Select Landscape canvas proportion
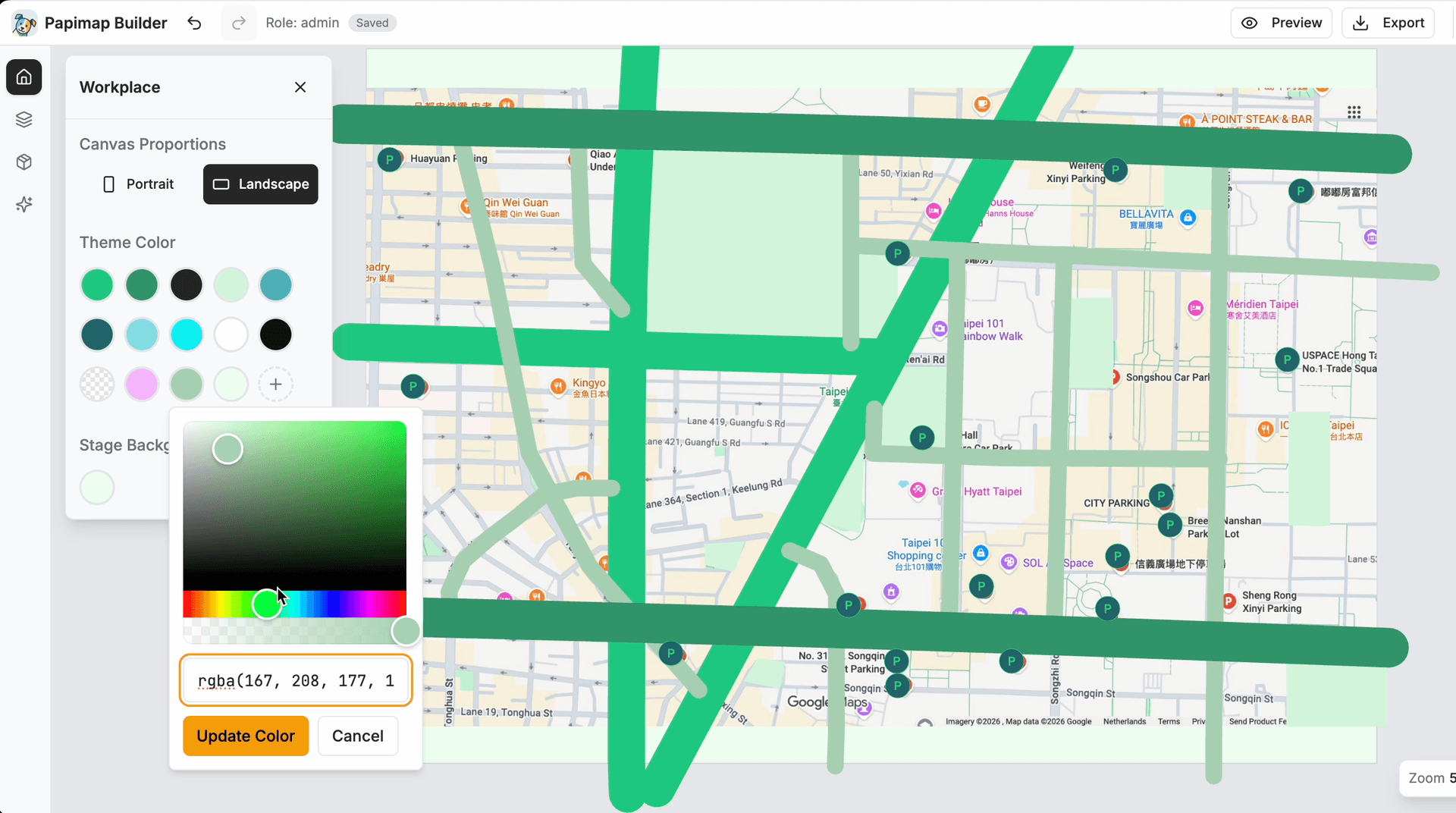This screenshot has height=813, width=1456. [261, 184]
